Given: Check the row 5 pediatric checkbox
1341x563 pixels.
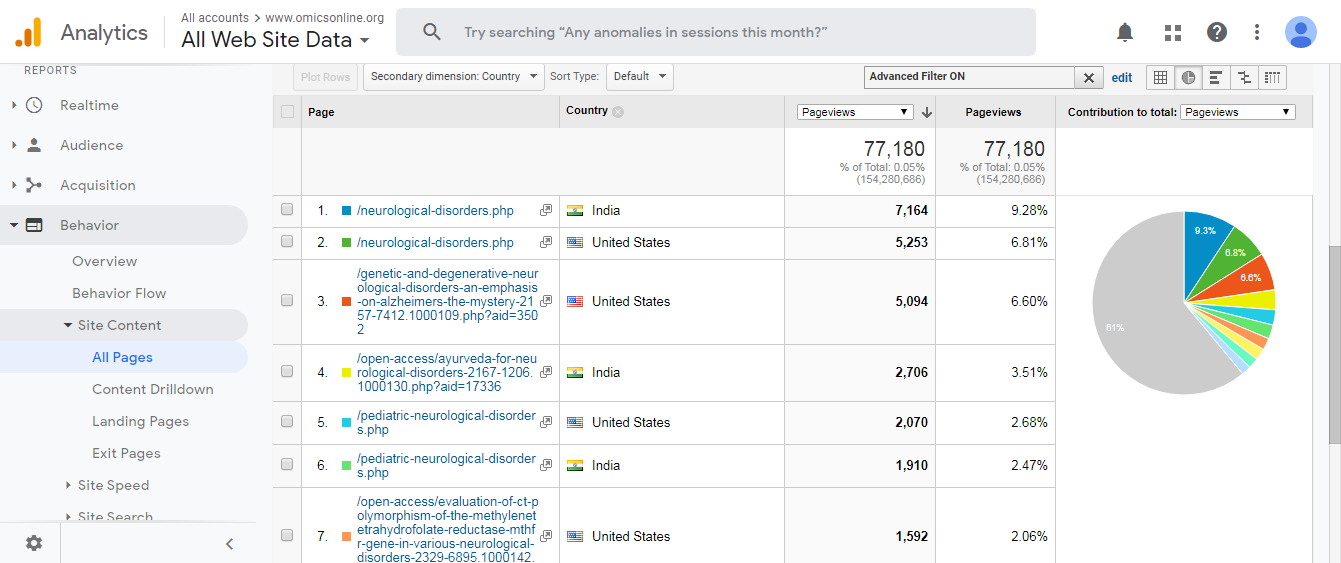Looking at the screenshot, I should coord(287,422).
